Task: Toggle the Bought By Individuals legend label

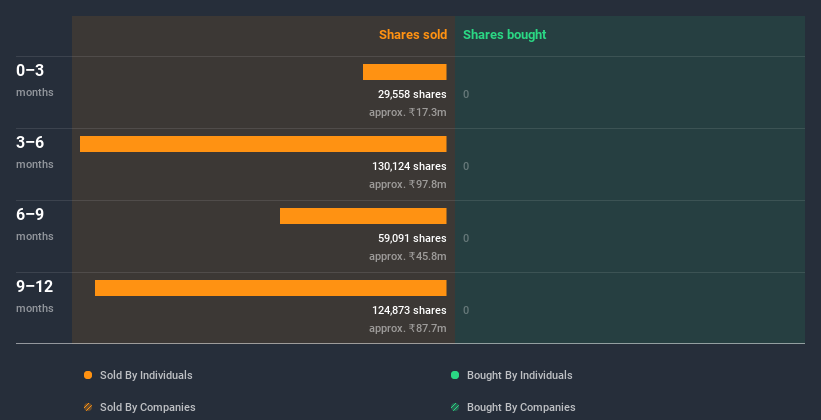Action: pos(519,375)
